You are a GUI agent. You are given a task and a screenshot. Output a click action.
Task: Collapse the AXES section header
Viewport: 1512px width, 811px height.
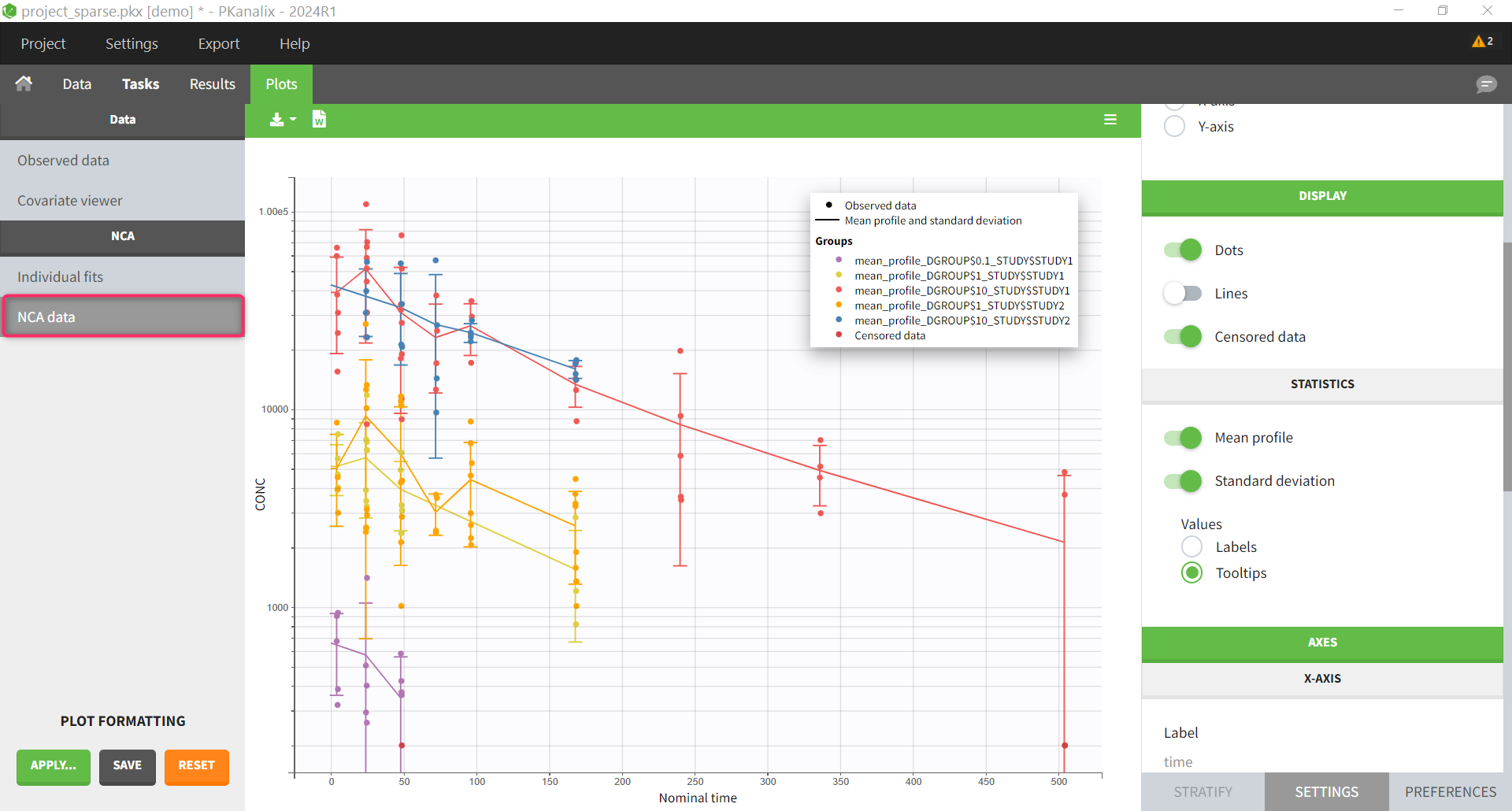point(1321,643)
